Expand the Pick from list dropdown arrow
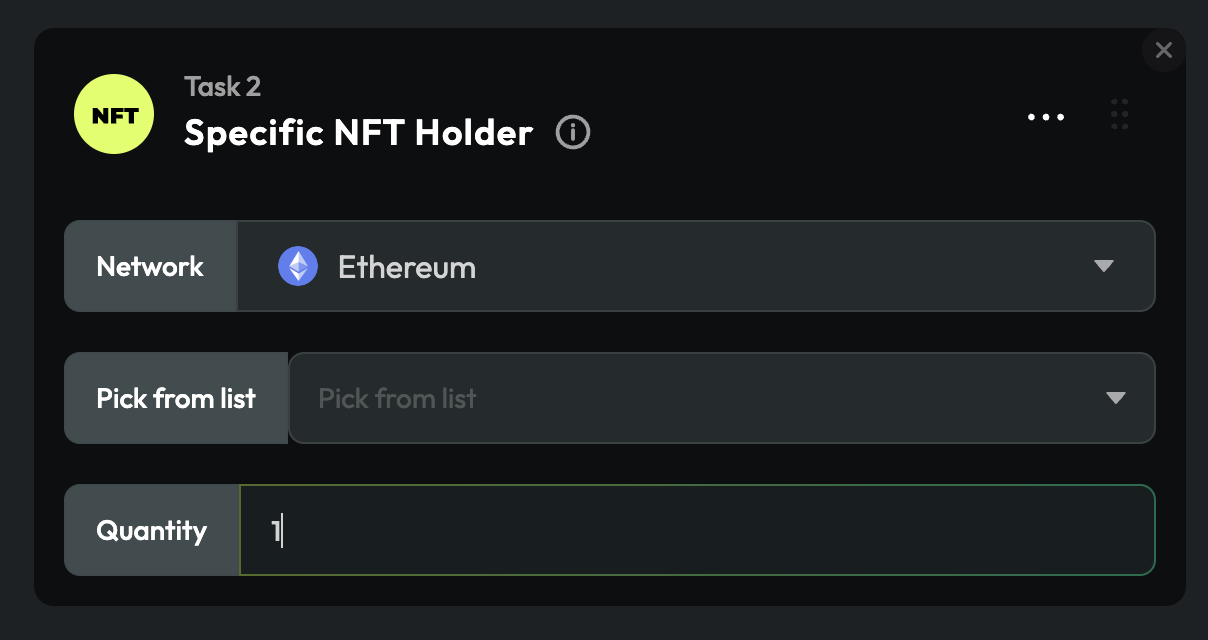The image size is (1208, 640). [1116, 398]
